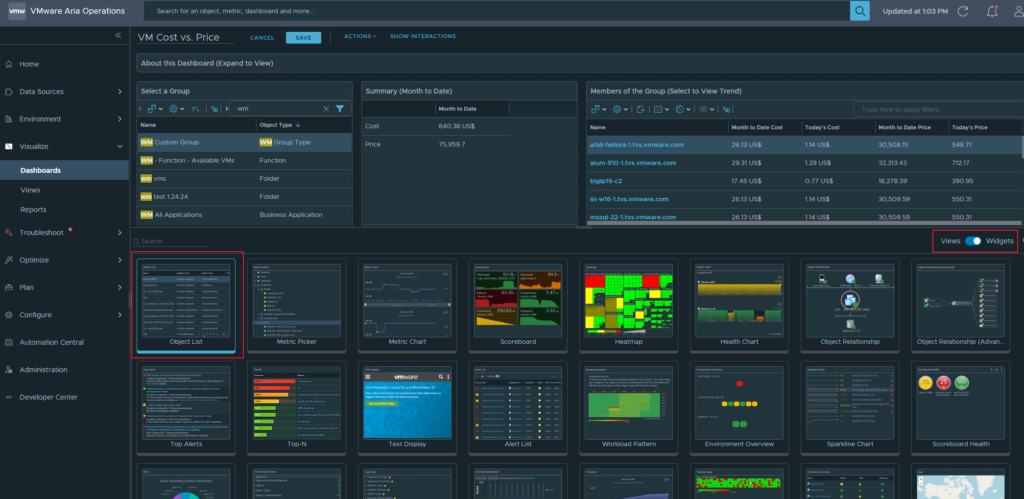Open the gear dropdown in Members of the Group toolbar
Image resolution: width=1024 pixels, height=499 pixels.
[x=620, y=109]
